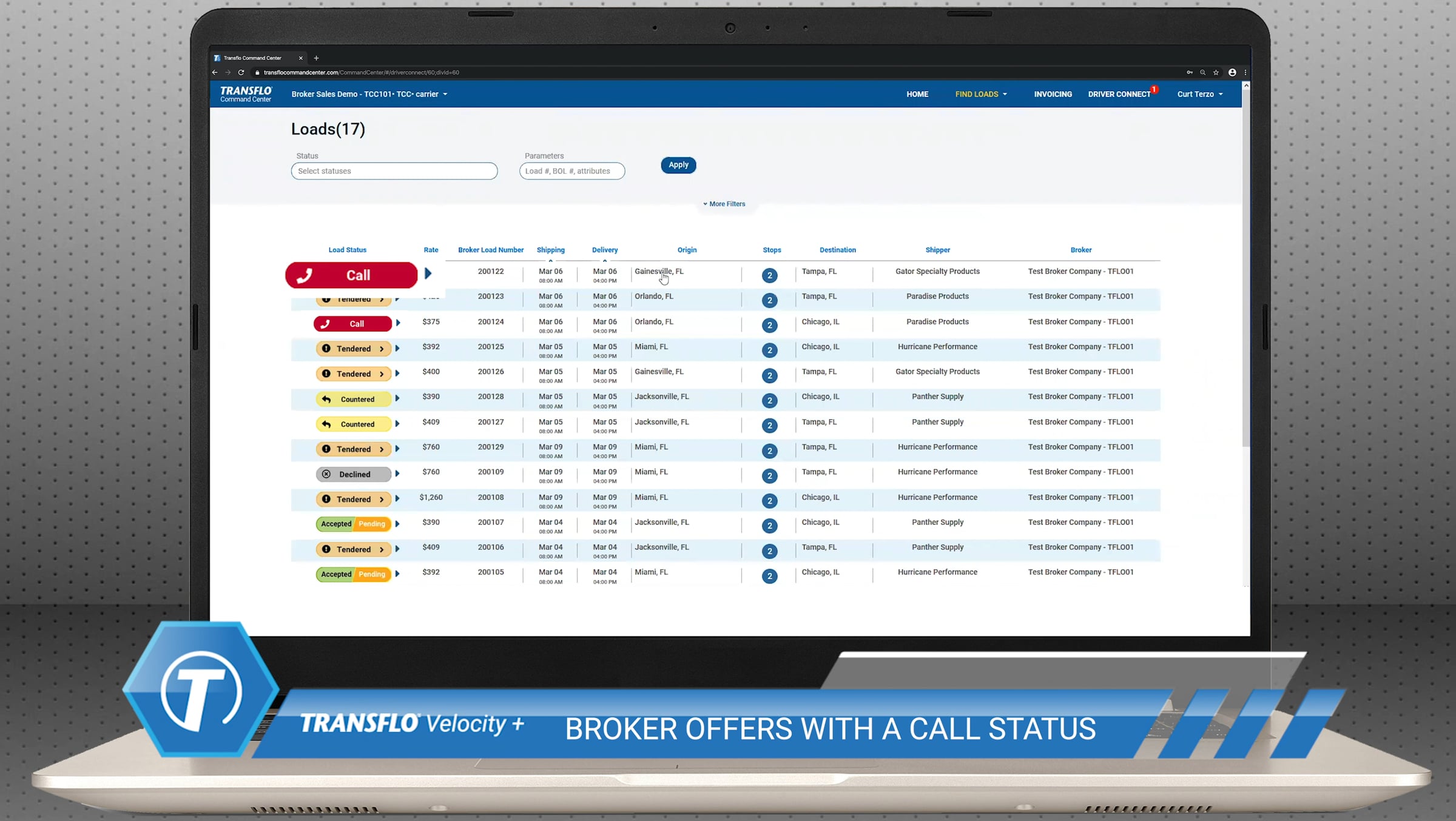
Task: Click the Accepted Pending status for load 200107
Action: (x=354, y=524)
